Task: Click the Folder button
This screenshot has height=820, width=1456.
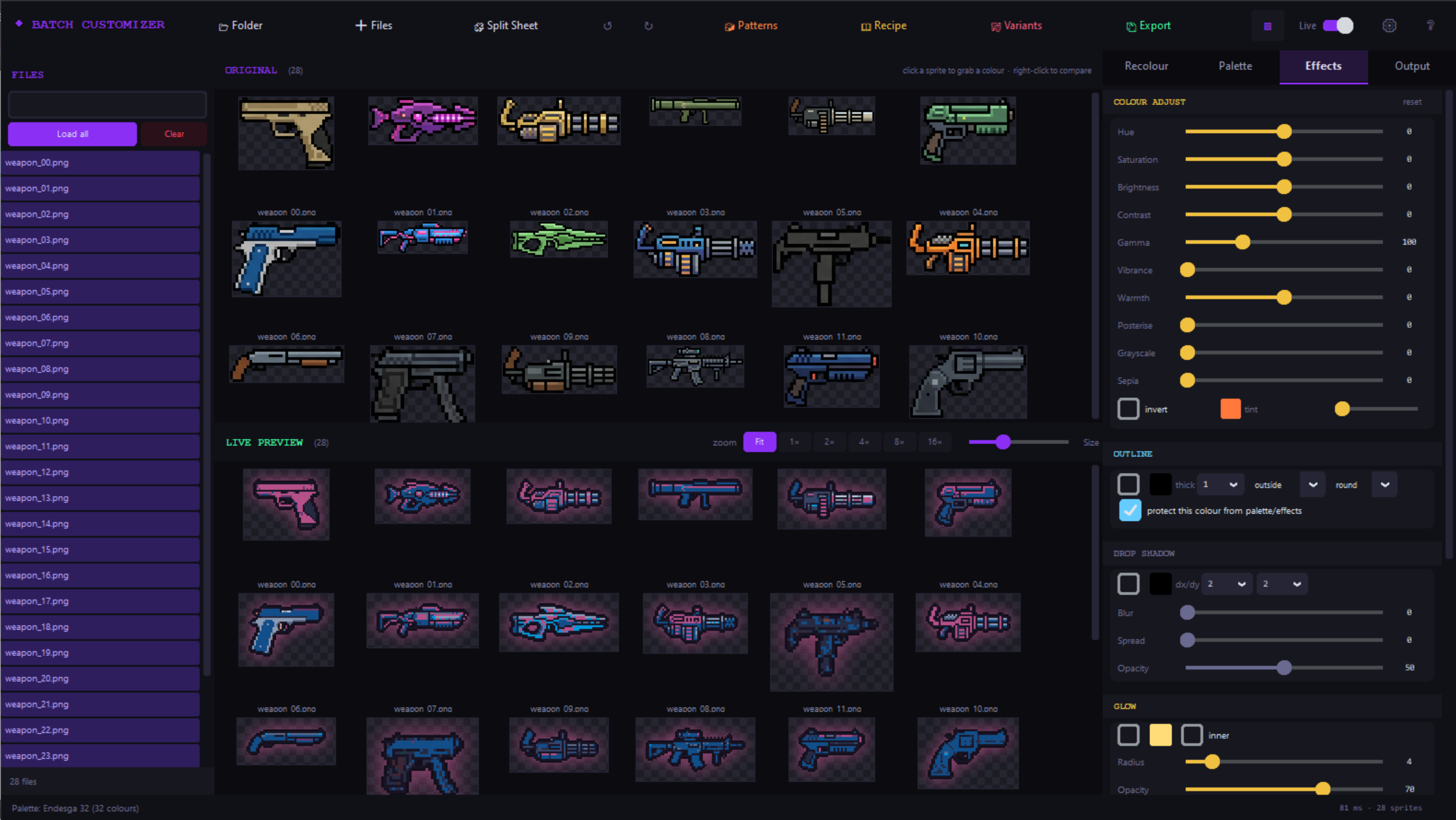Action: pos(241,26)
